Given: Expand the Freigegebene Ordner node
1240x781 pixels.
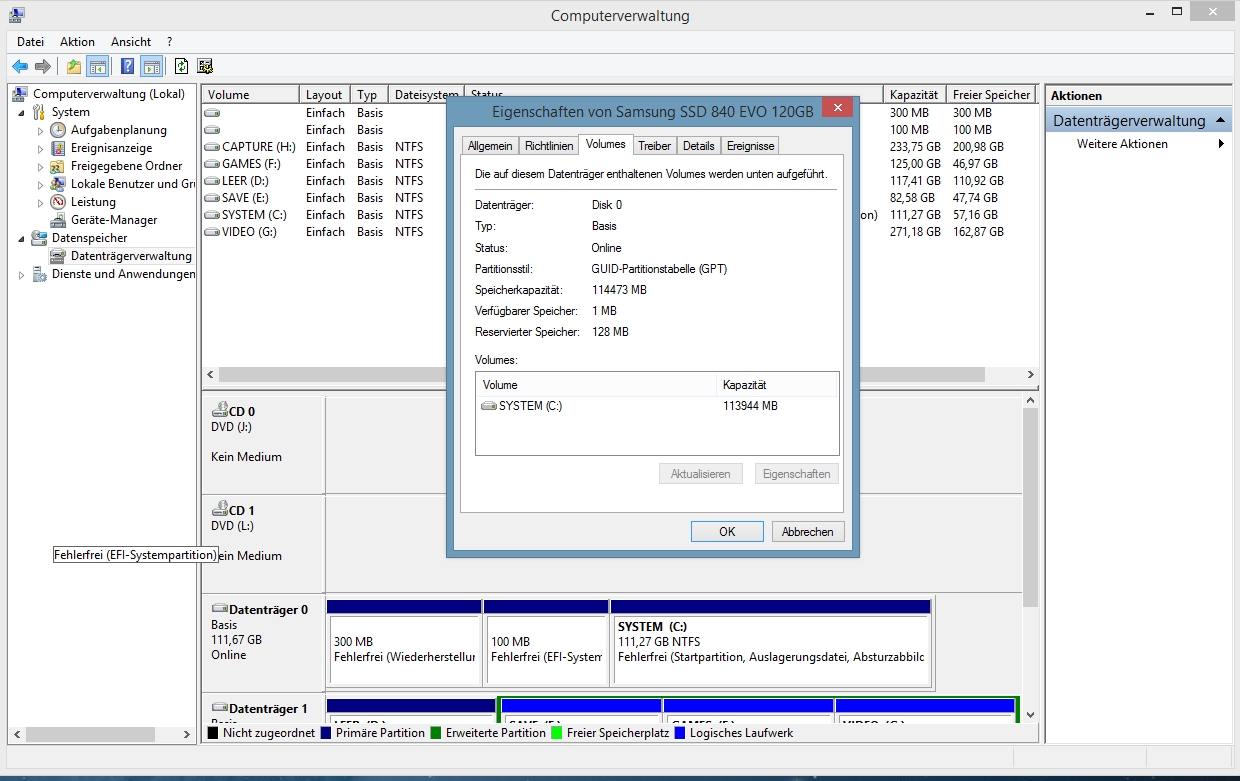Looking at the screenshot, I should coord(41,167).
